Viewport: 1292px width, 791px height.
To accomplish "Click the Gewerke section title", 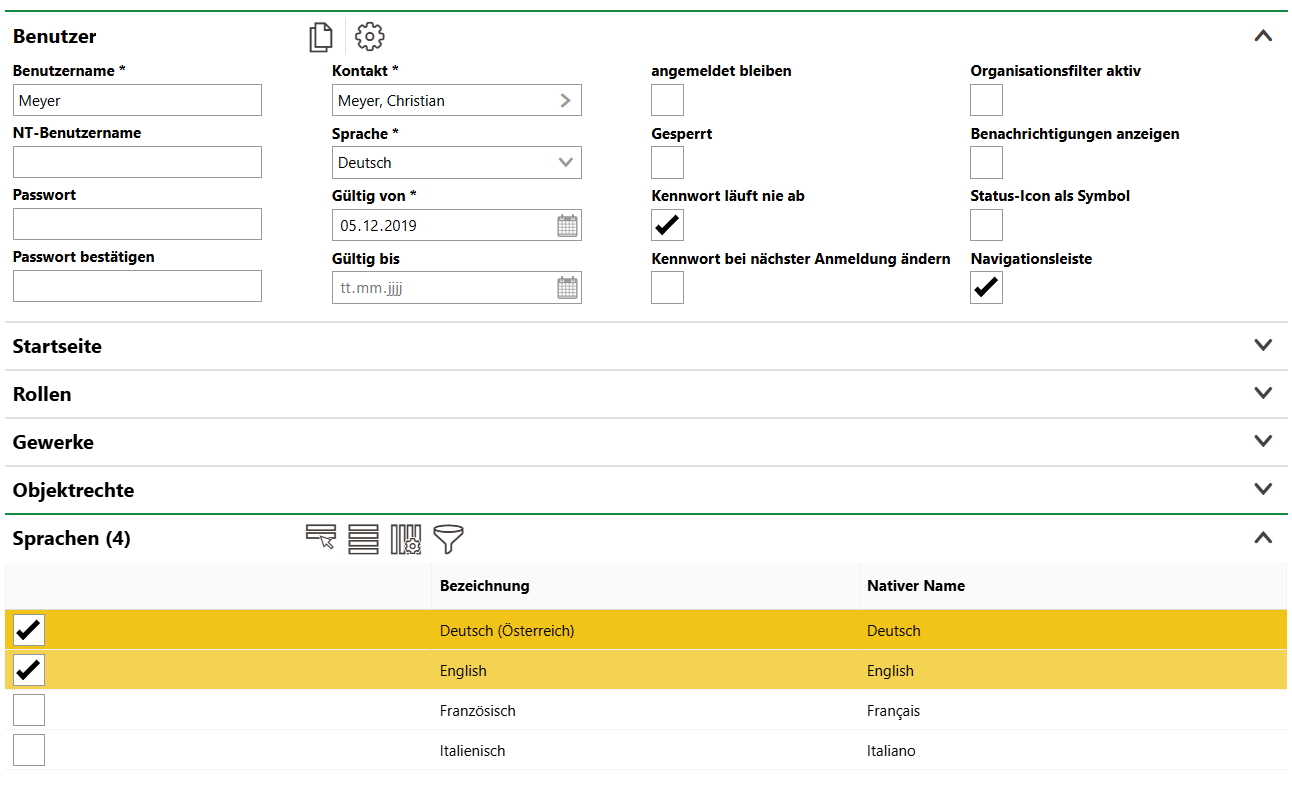I will [x=53, y=443].
